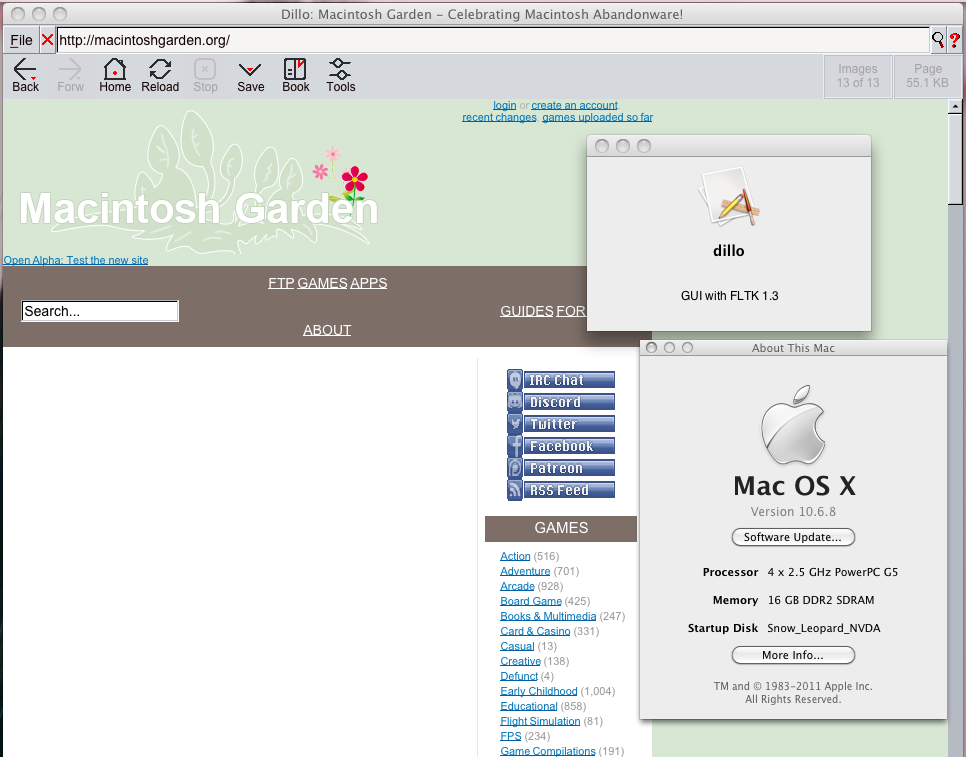Open the Casual games category
Image resolution: width=966 pixels, height=757 pixels.
(x=517, y=646)
